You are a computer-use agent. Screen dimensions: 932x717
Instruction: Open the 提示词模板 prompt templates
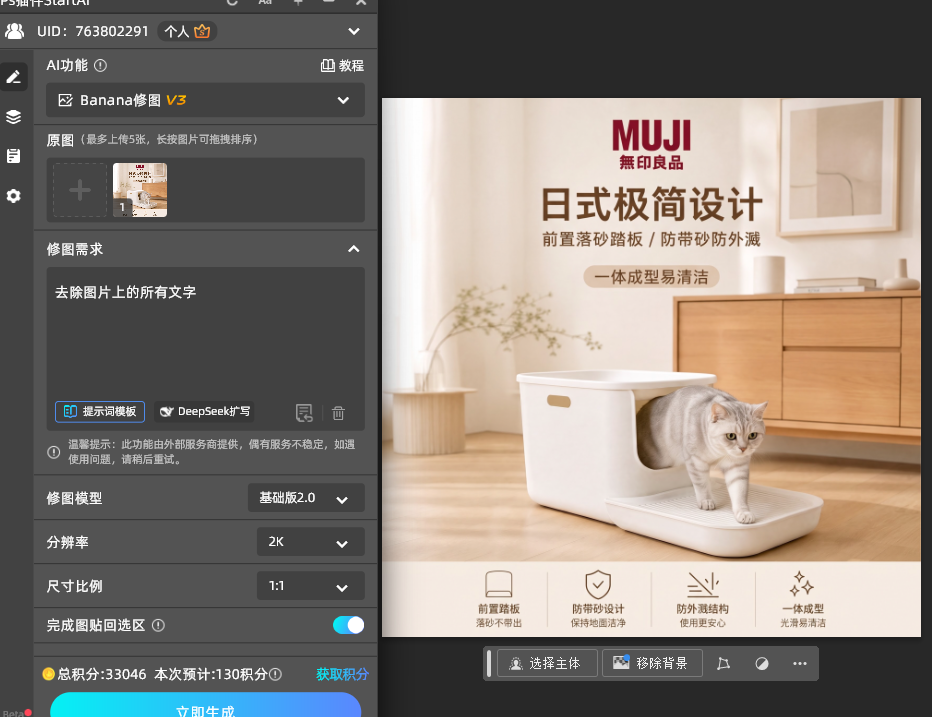pyautogui.click(x=100, y=411)
